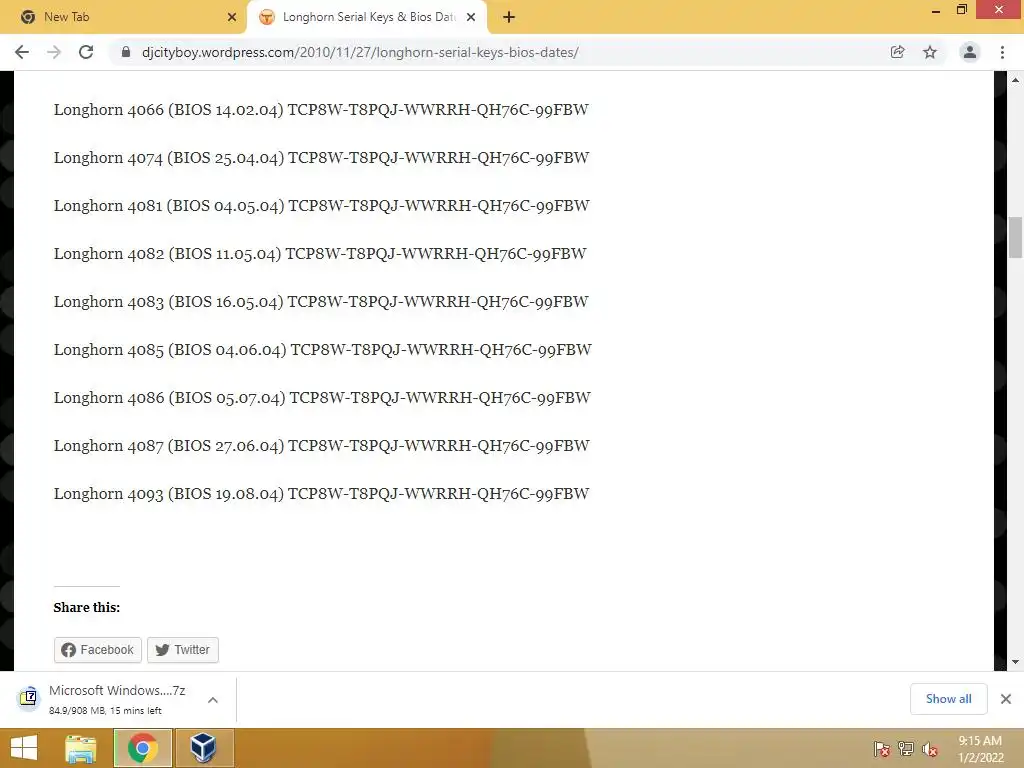The height and width of the screenshot is (768, 1024).
Task: Open the Chrome profile avatar
Action: click(x=970, y=52)
